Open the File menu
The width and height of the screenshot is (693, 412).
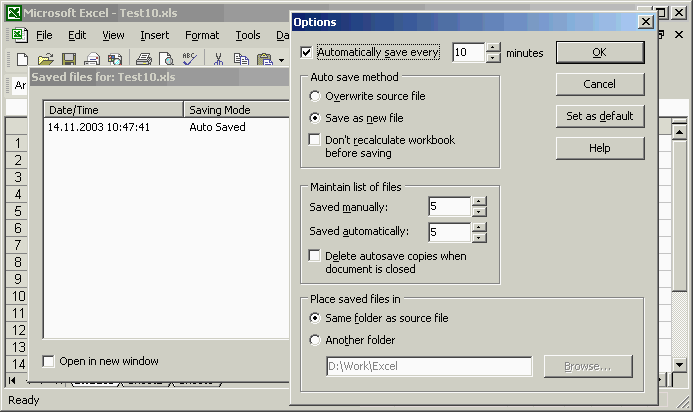[x=44, y=35]
